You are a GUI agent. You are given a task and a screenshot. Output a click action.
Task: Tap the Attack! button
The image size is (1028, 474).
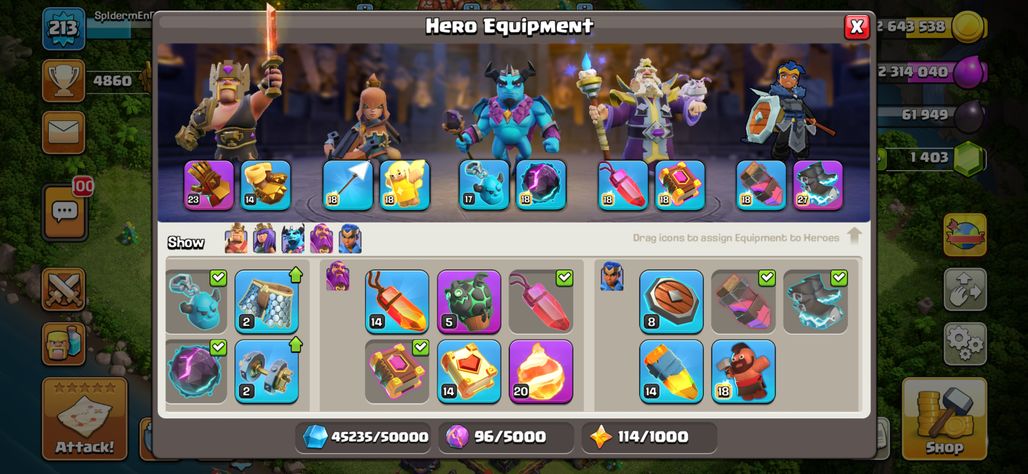[85, 418]
